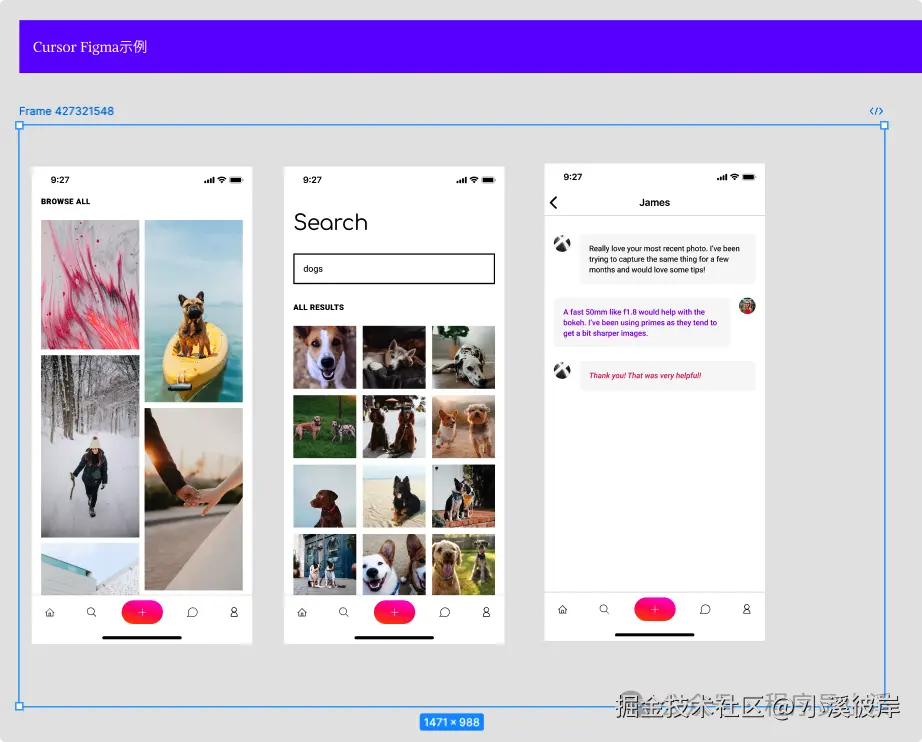Click the first soccer-ball avatar in chat

click(562, 243)
